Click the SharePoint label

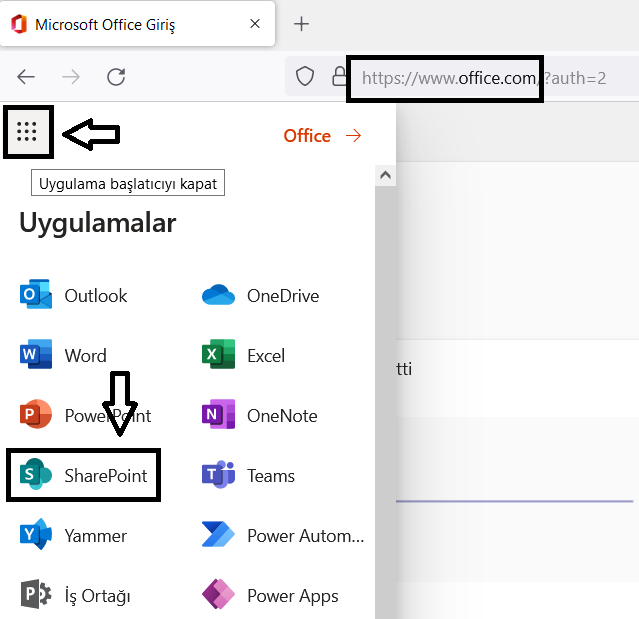106,476
